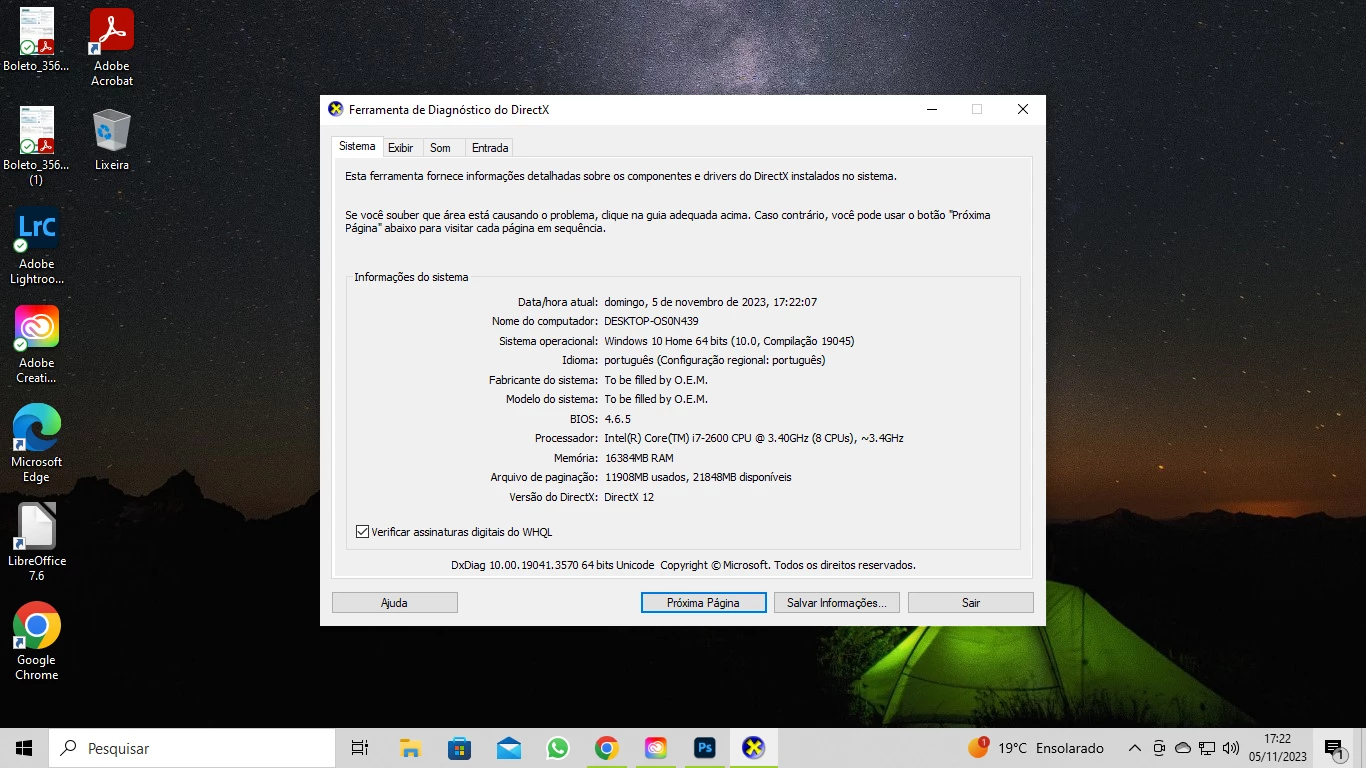Click the 16384MB RAM memory value
1366x768 pixels.
click(x=639, y=458)
